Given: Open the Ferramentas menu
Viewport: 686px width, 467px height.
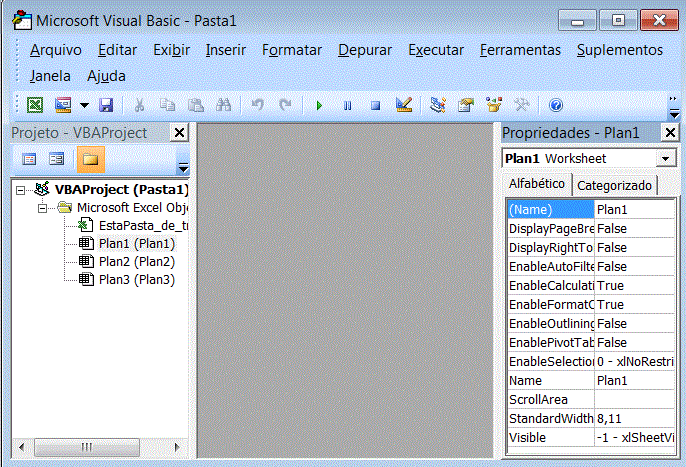Looking at the screenshot, I should tap(520, 50).
